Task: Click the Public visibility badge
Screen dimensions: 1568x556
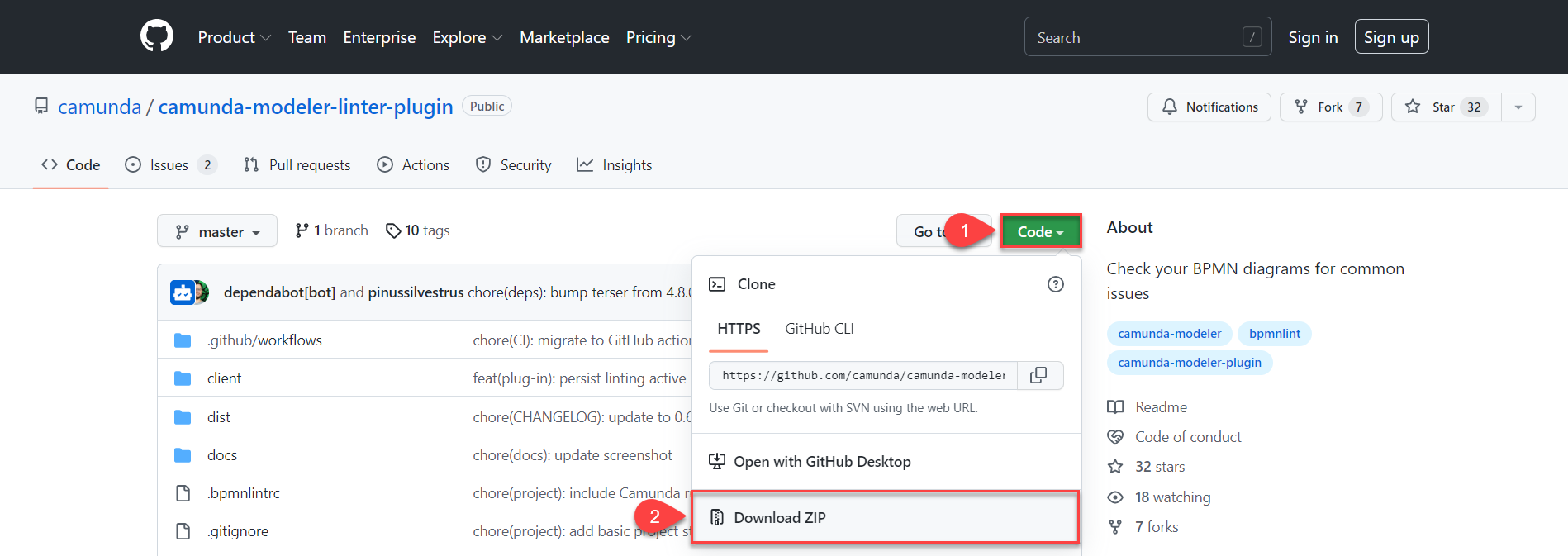Action: click(487, 106)
